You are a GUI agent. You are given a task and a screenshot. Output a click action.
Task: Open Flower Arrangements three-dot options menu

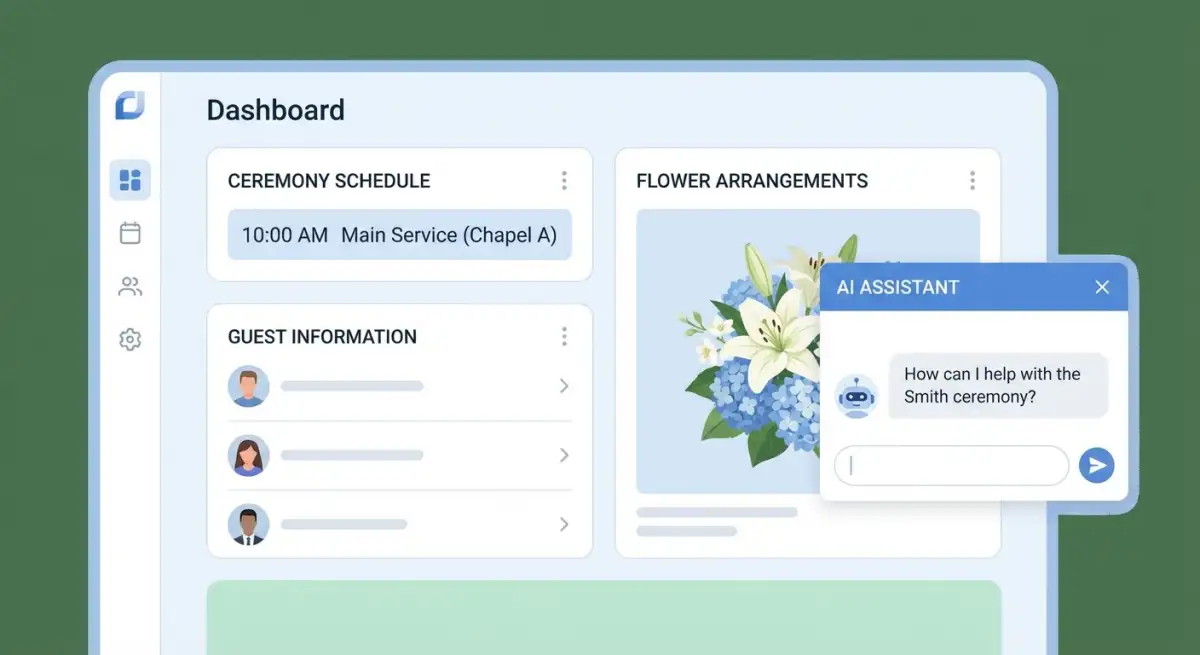pos(972,181)
